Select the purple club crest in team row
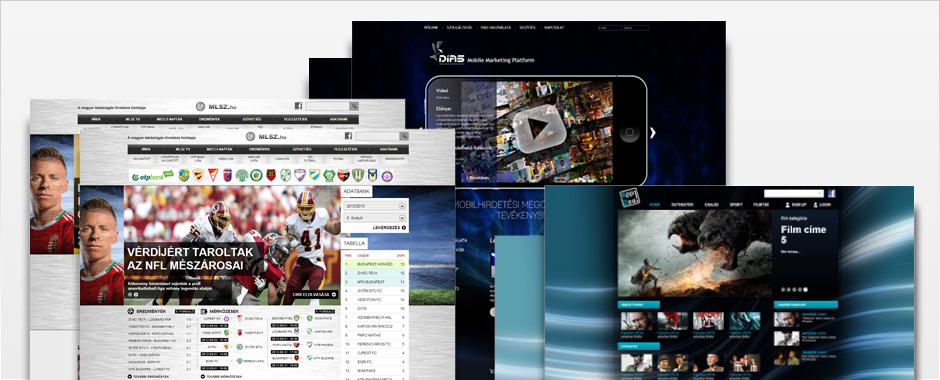This screenshot has height=380, width=940. point(387,176)
